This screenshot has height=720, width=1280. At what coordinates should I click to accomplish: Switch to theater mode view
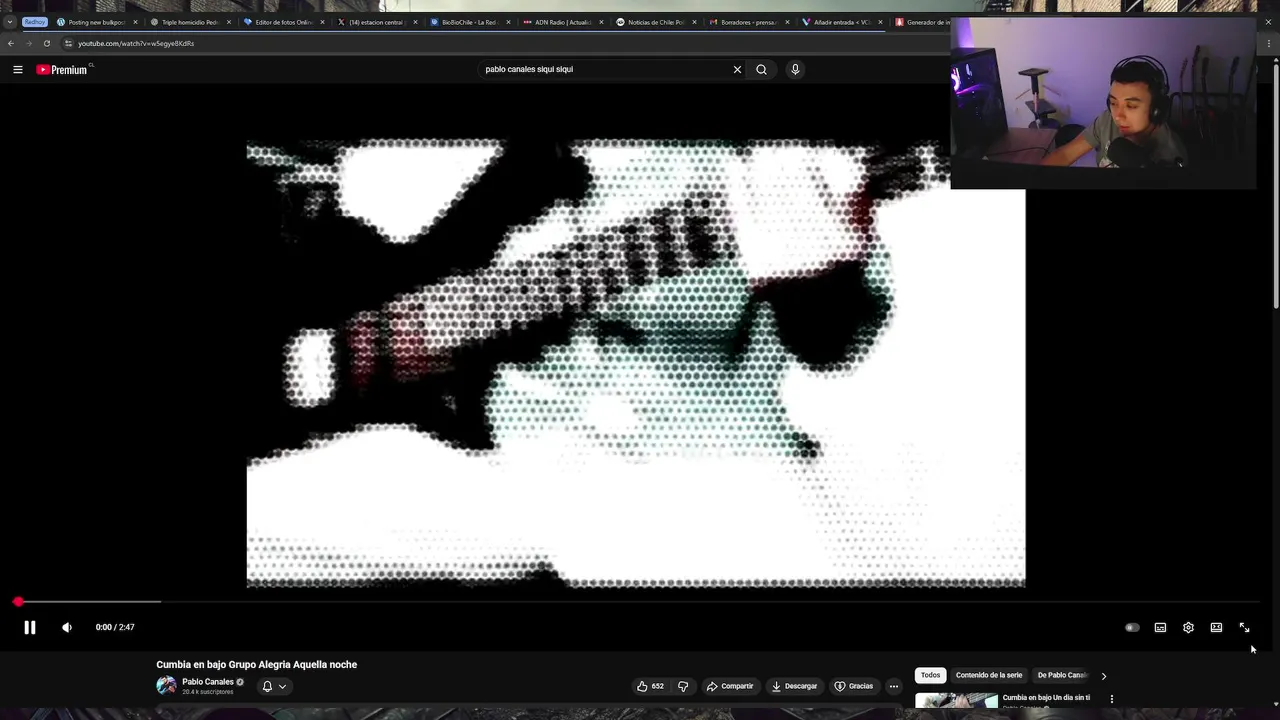1216,627
